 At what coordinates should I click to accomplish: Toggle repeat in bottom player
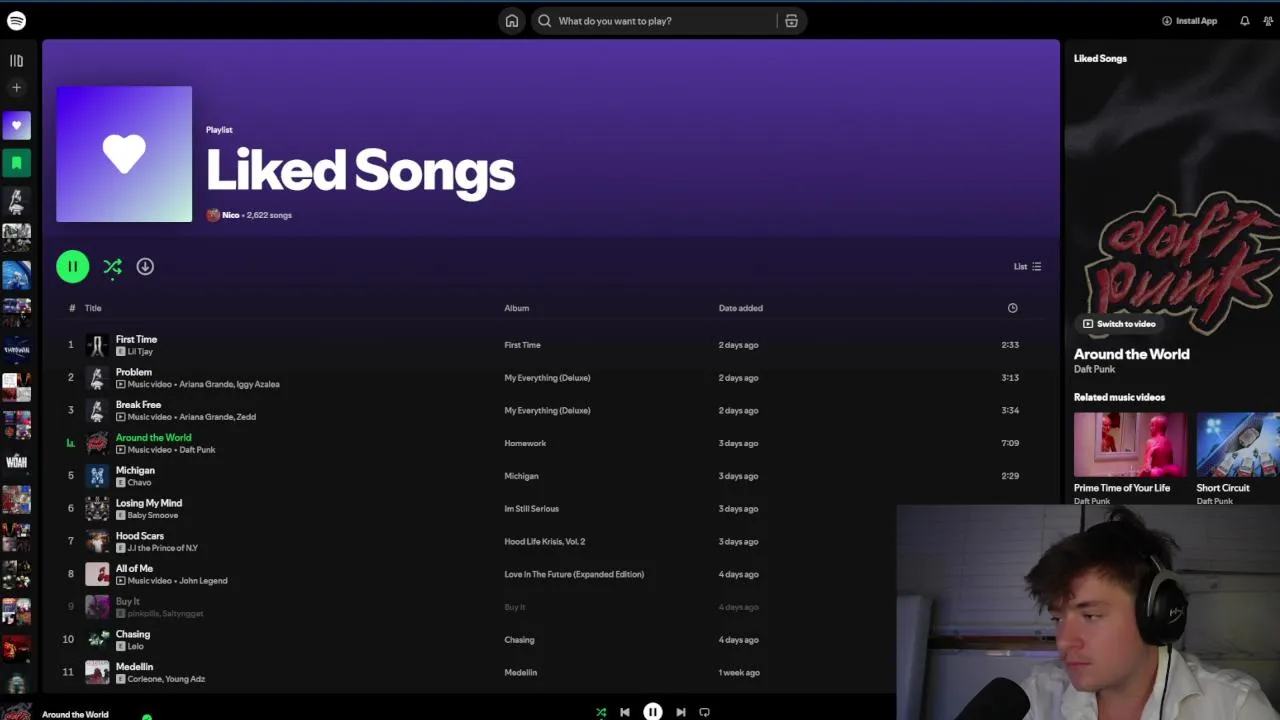click(704, 712)
